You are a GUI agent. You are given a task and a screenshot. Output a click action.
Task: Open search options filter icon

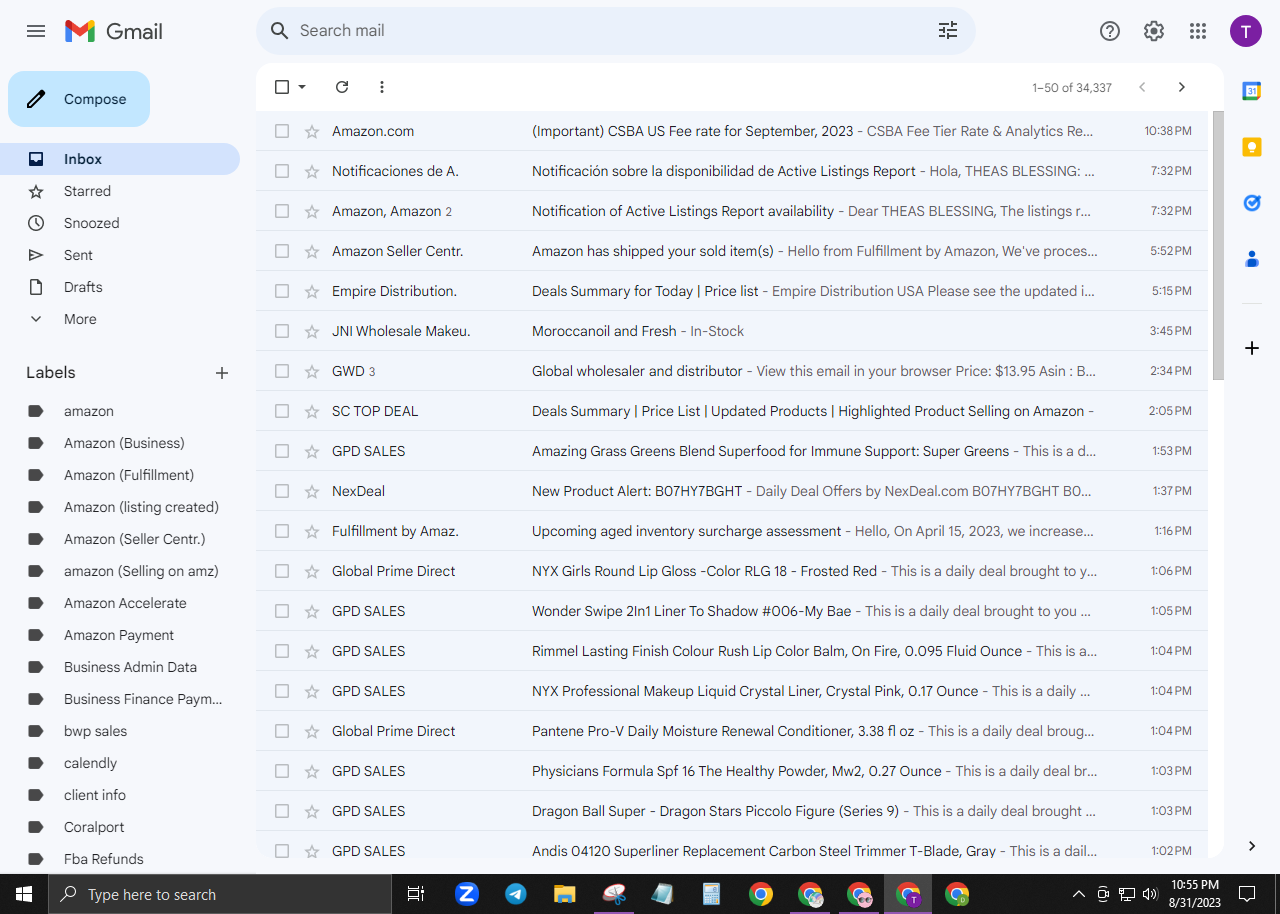click(x=948, y=30)
